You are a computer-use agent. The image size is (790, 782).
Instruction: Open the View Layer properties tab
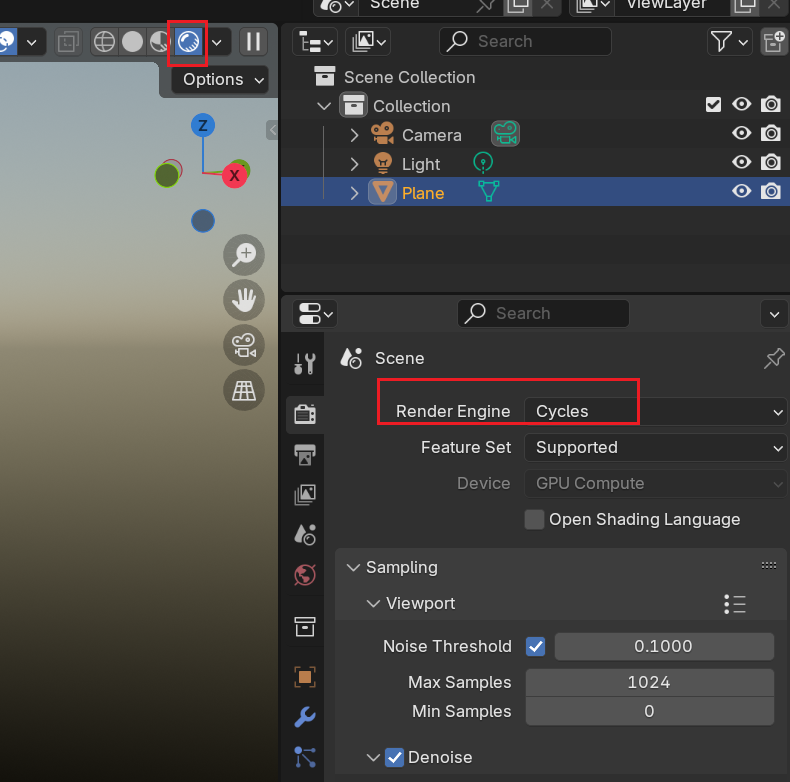[x=305, y=495]
